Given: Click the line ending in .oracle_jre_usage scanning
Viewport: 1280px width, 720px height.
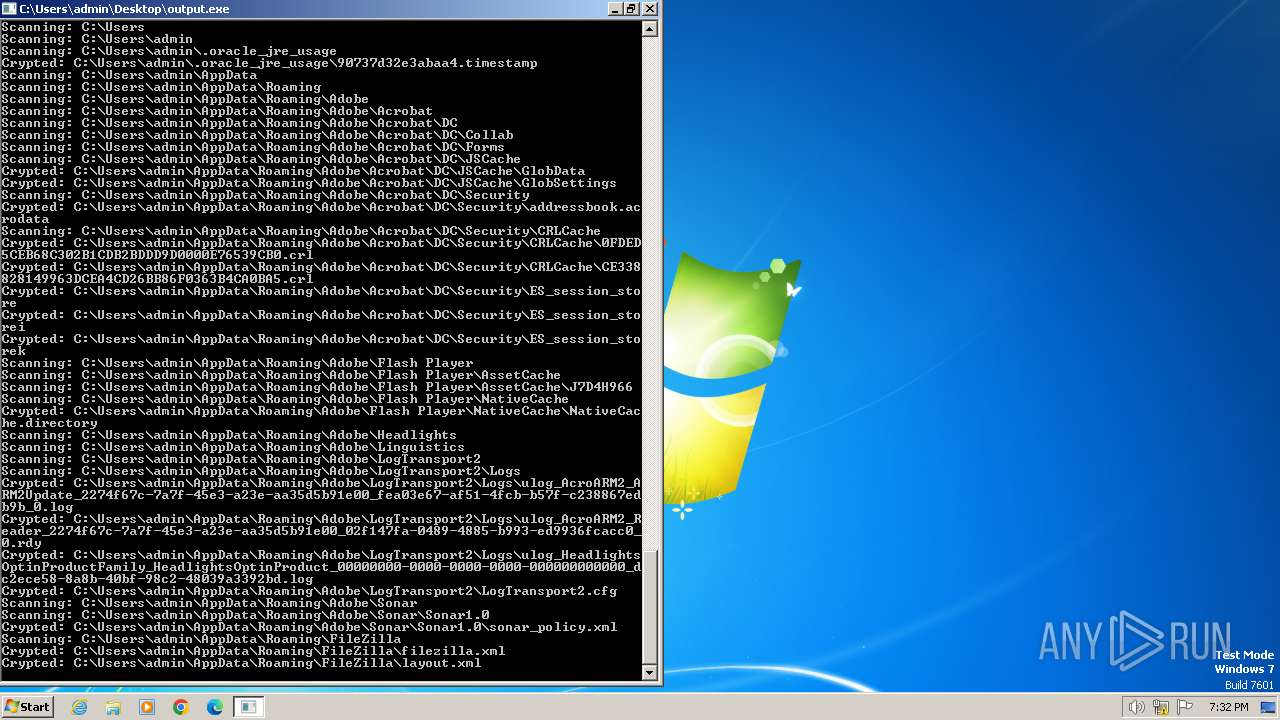Looking at the screenshot, I should pos(169,51).
